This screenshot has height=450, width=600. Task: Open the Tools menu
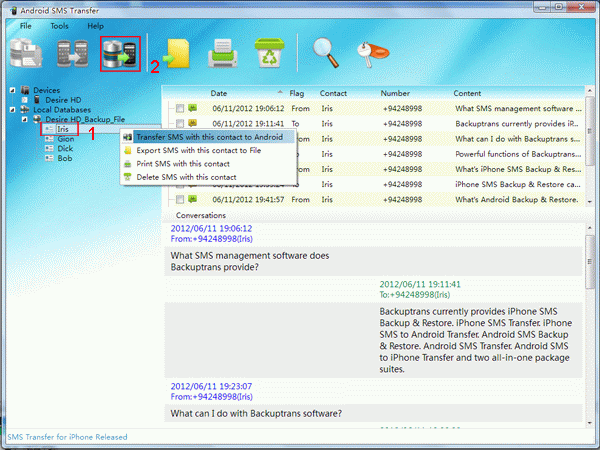point(59,26)
